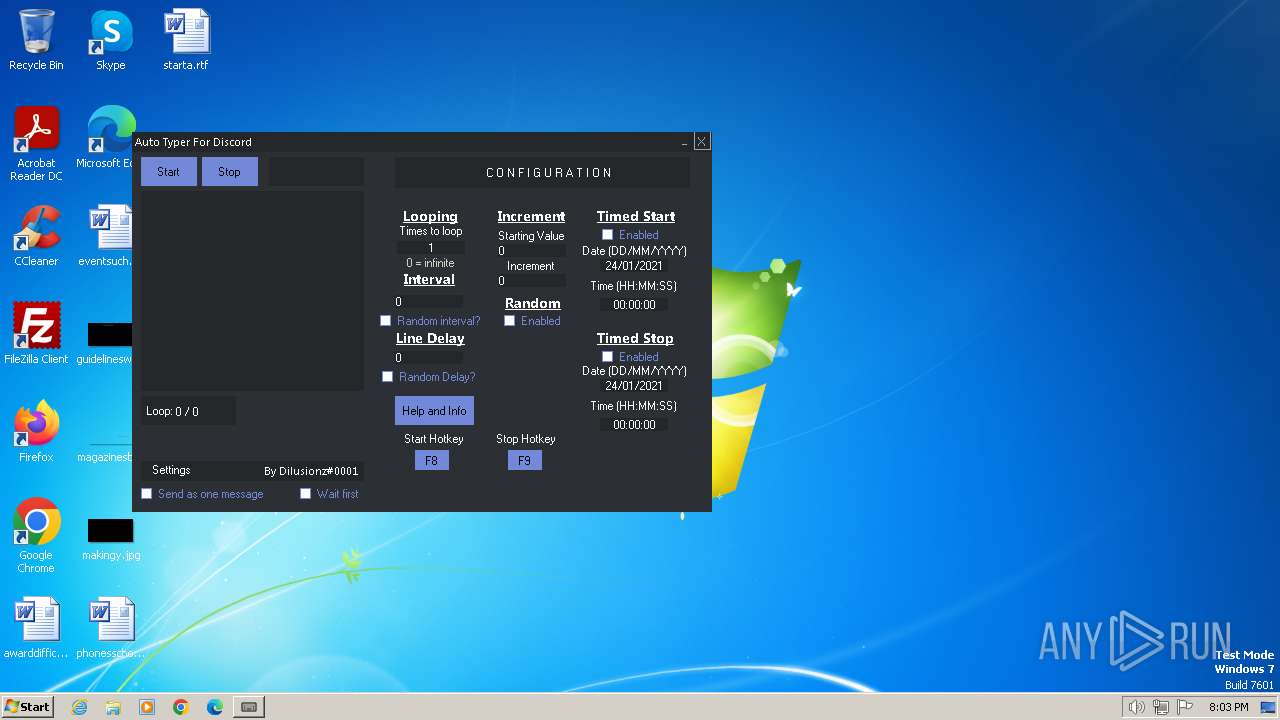Open the awarddiffic document icon
Viewport: 1280px width, 720px height.
click(36, 628)
